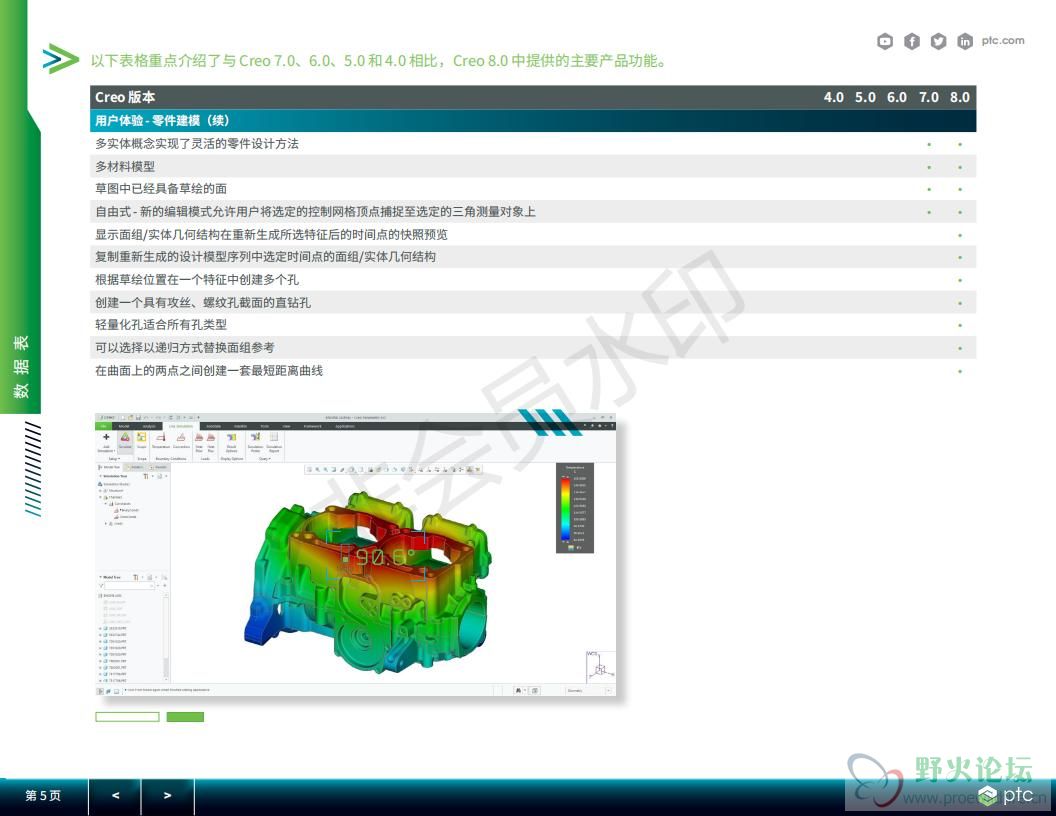Click the Convection boundary condition icon
1056x816 pixels.
click(181, 438)
